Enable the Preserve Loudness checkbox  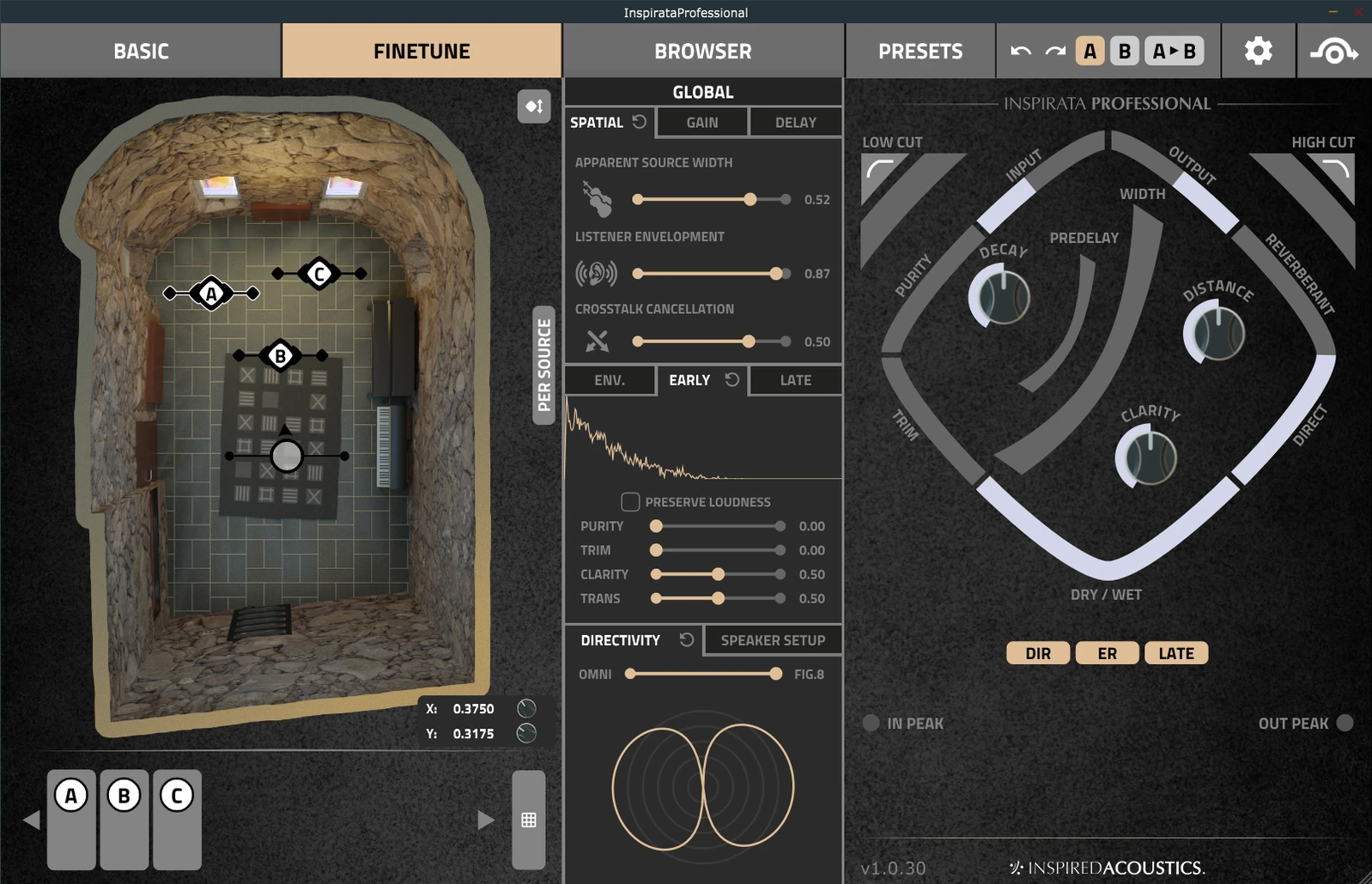click(630, 502)
